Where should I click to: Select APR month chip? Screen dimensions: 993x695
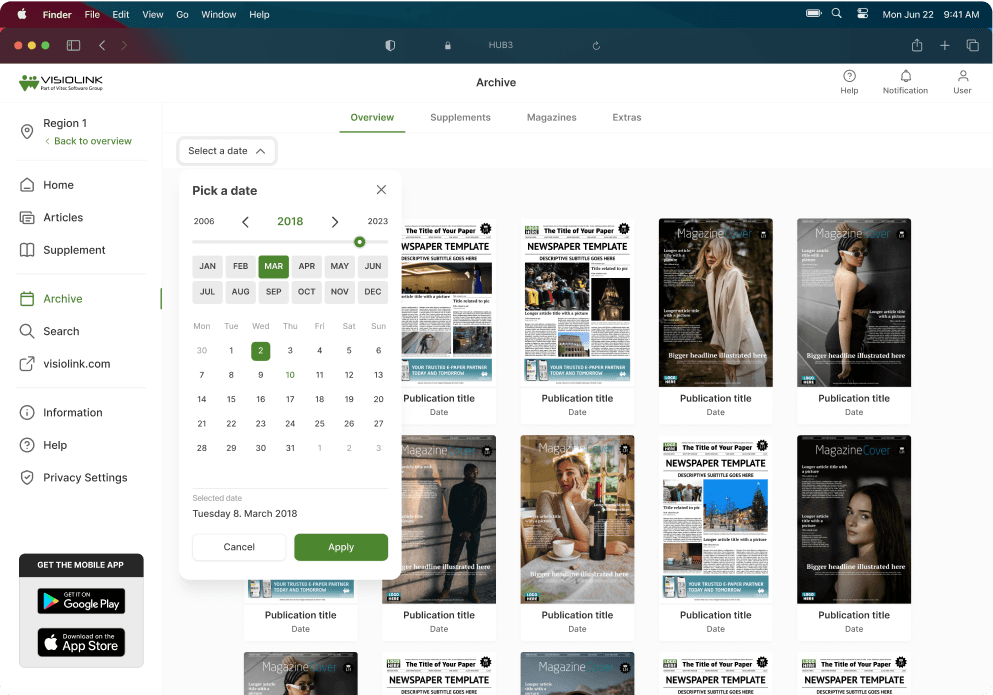(x=307, y=266)
